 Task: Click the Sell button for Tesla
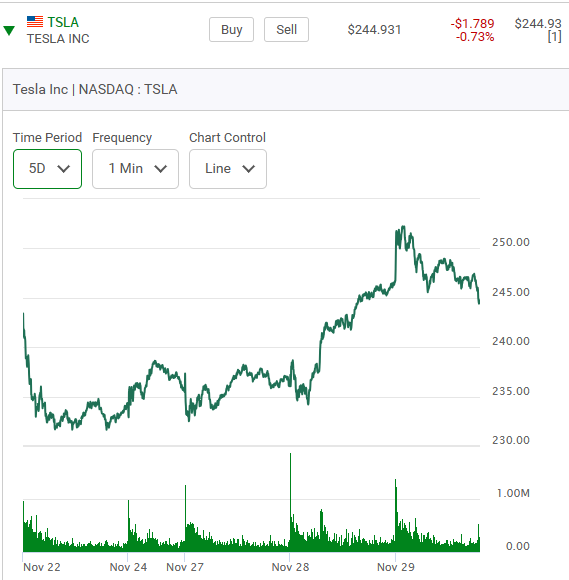click(286, 30)
